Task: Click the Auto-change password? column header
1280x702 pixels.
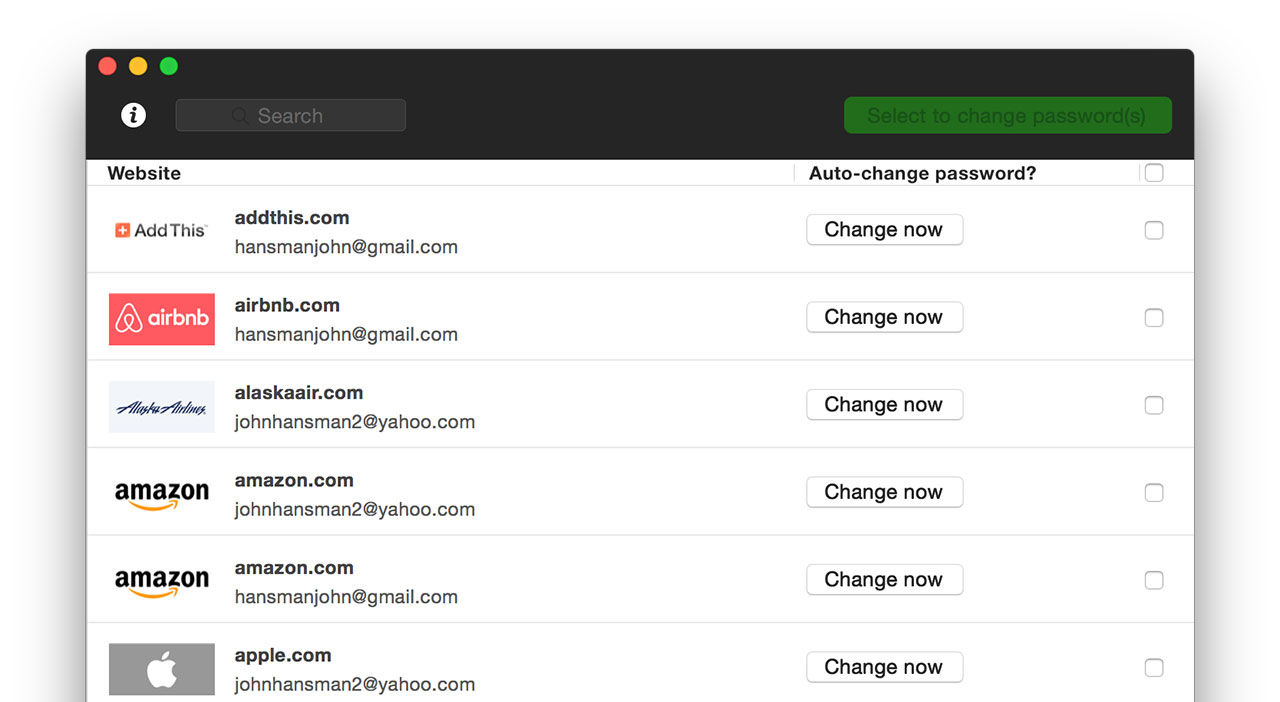Action: point(922,173)
